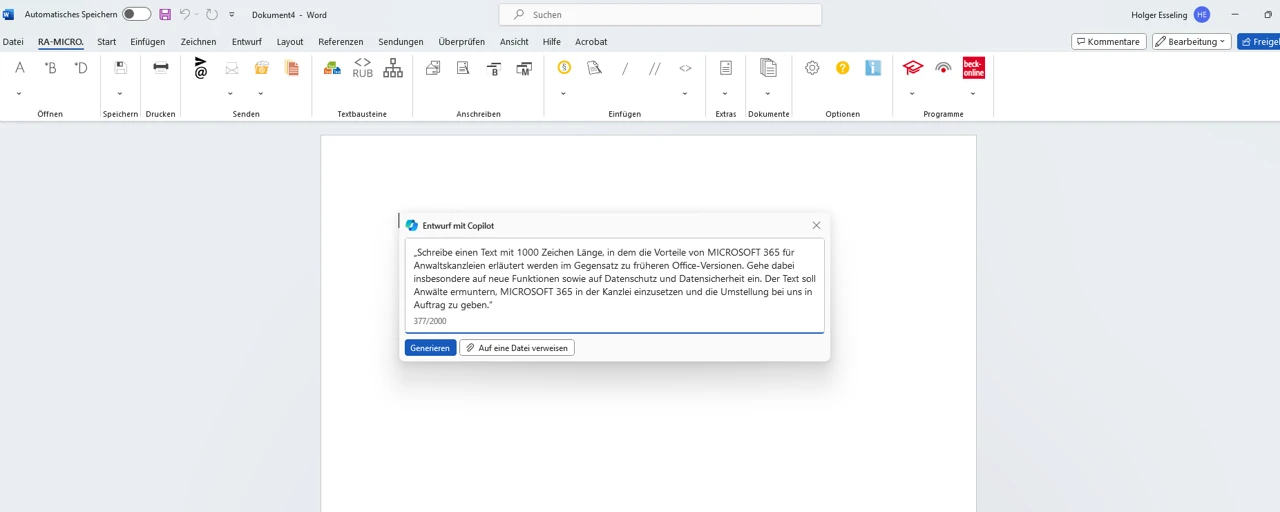Expand dropdown under the § paragraph icon

click(564, 94)
